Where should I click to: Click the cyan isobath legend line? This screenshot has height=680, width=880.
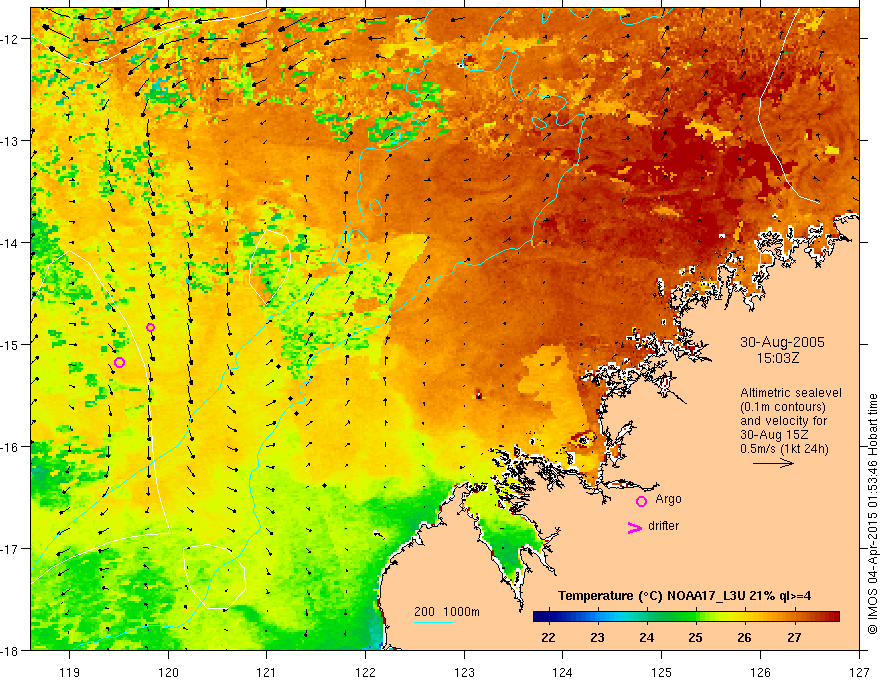click(434, 622)
